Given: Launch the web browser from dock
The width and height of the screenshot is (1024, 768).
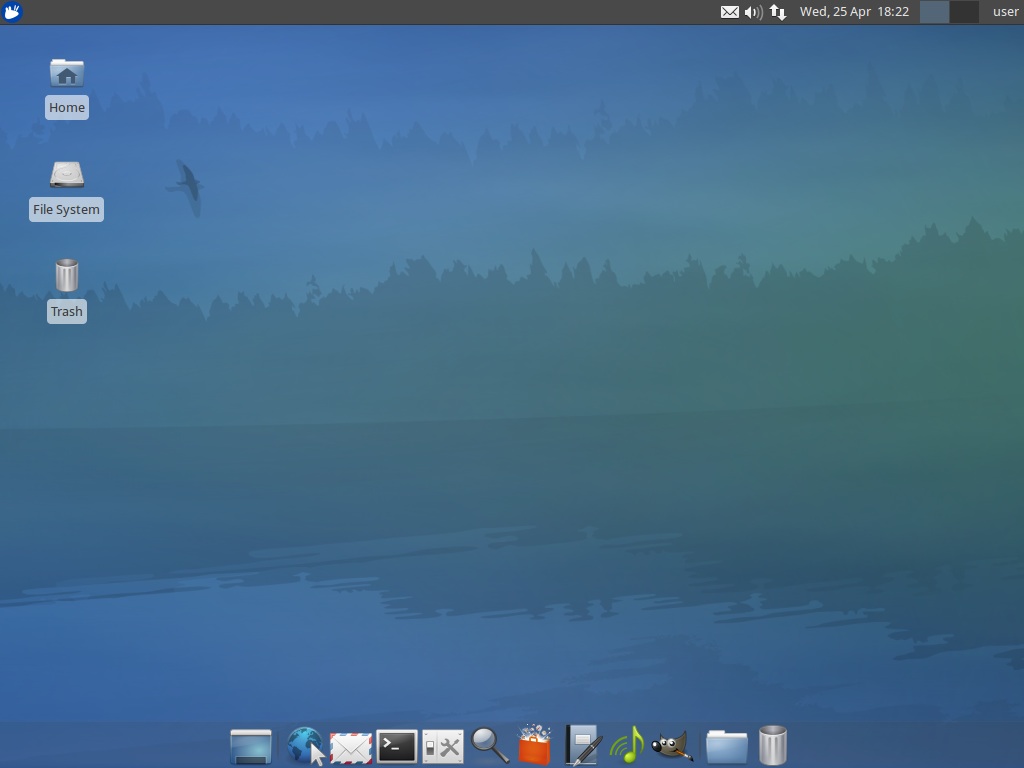Looking at the screenshot, I should 305,745.
